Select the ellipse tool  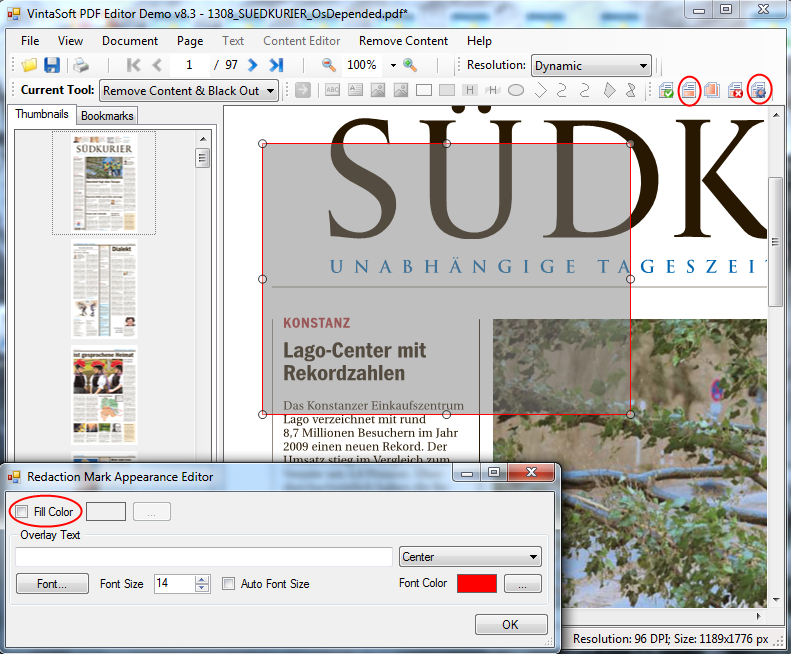[x=516, y=90]
